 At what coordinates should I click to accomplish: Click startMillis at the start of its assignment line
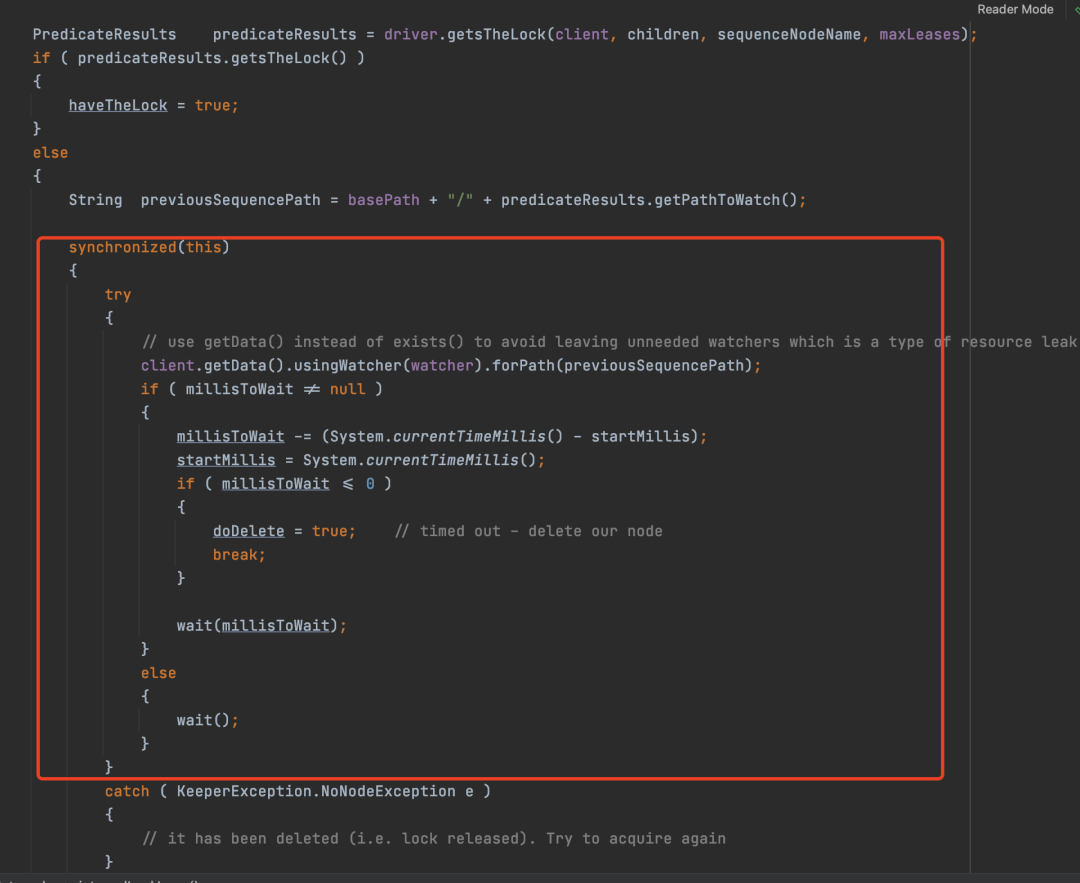pyautogui.click(x=226, y=460)
